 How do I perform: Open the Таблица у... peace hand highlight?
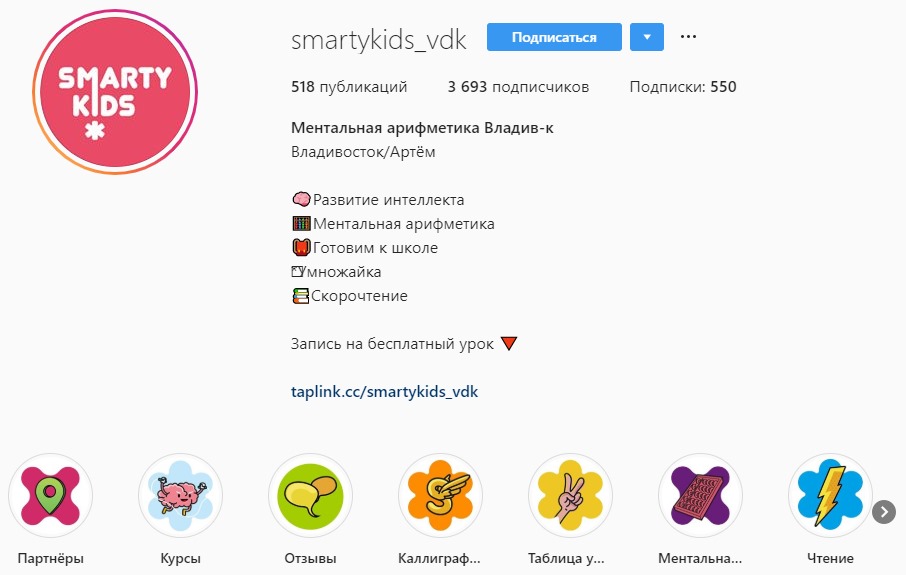570,496
